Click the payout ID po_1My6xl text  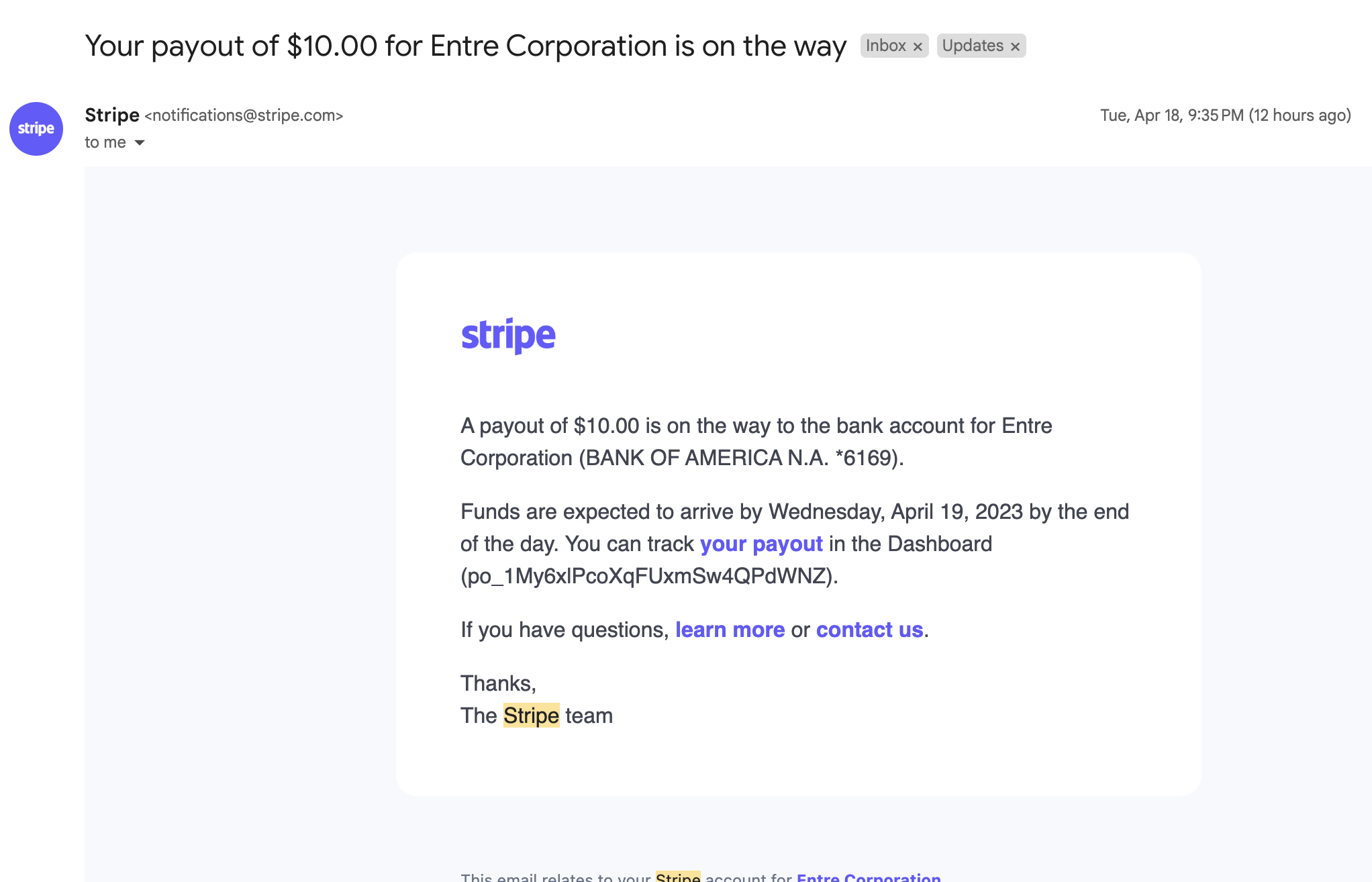pyautogui.click(x=649, y=576)
